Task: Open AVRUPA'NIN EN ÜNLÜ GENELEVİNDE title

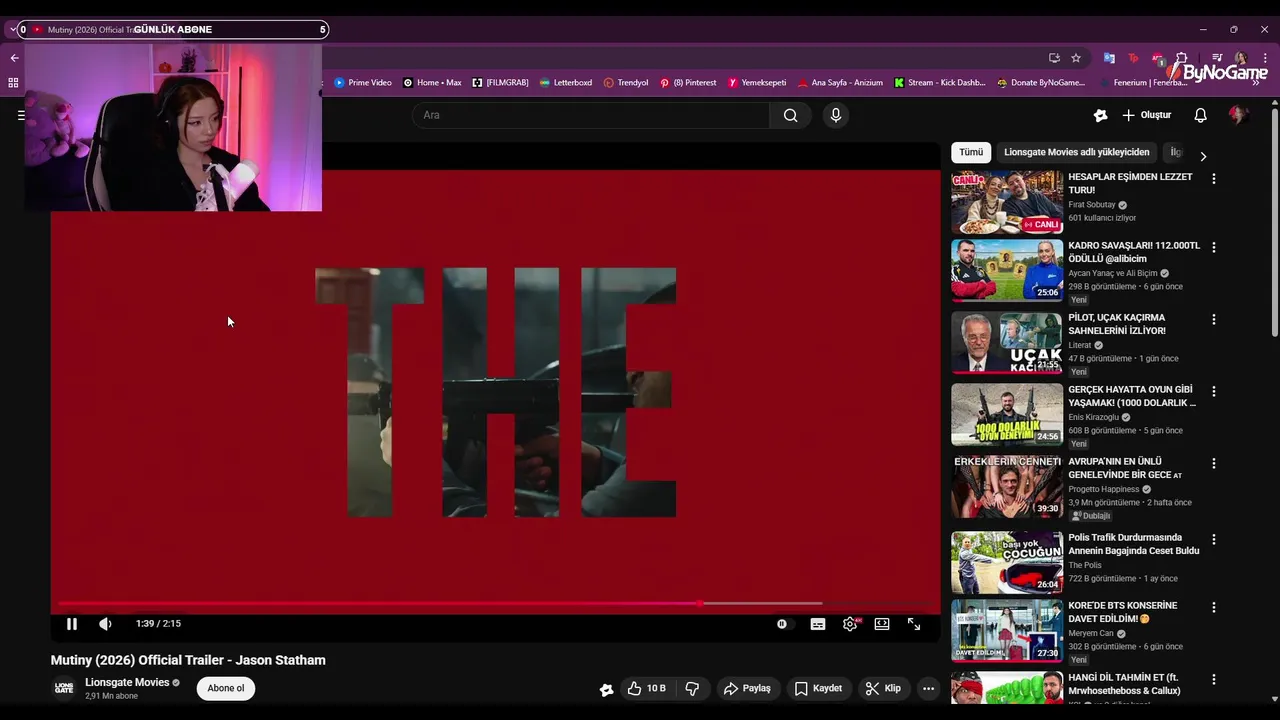Action: click(1125, 468)
